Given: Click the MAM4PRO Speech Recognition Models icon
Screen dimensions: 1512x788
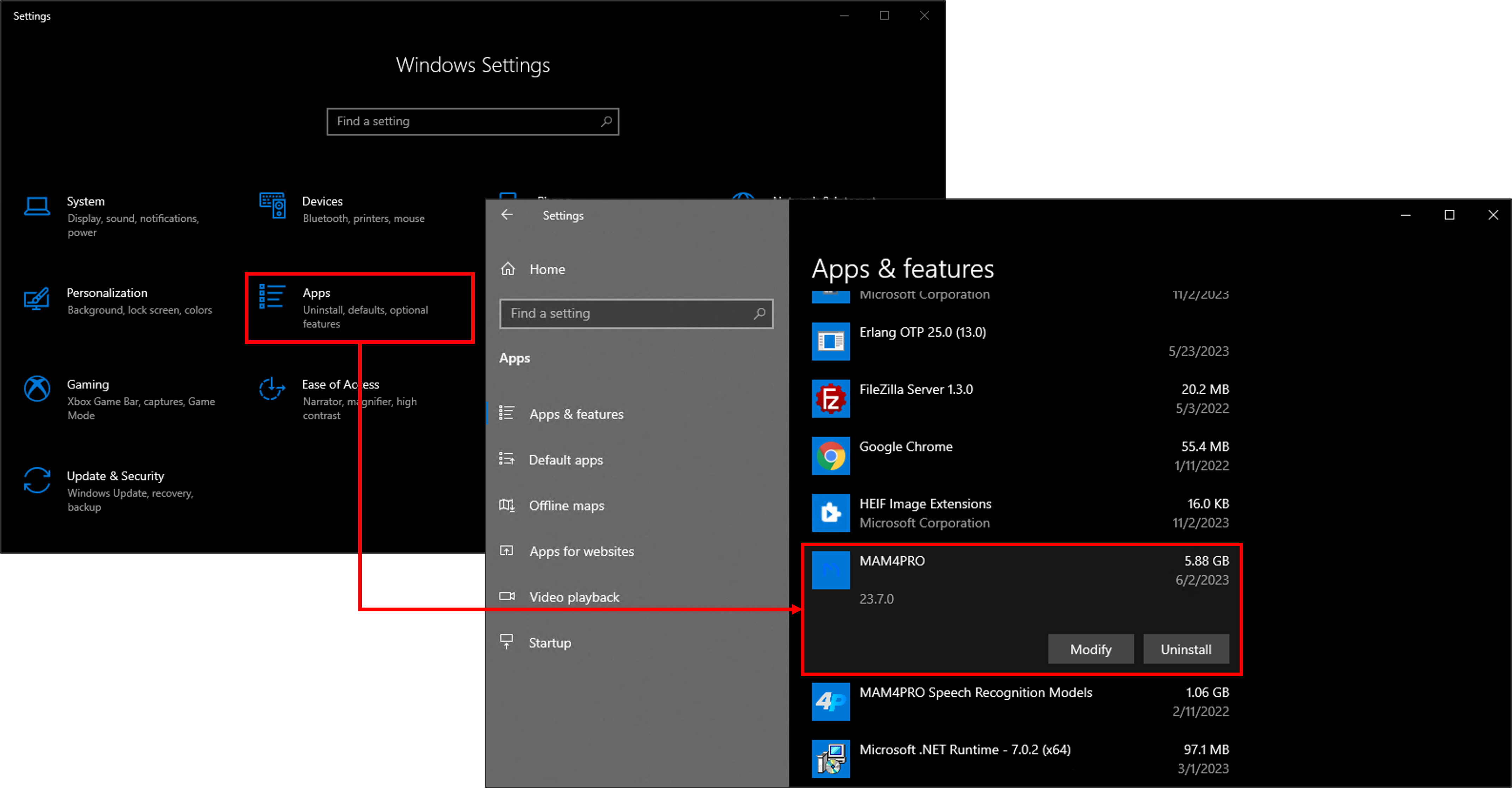Looking at the screenshot, I should click(831, 702).
